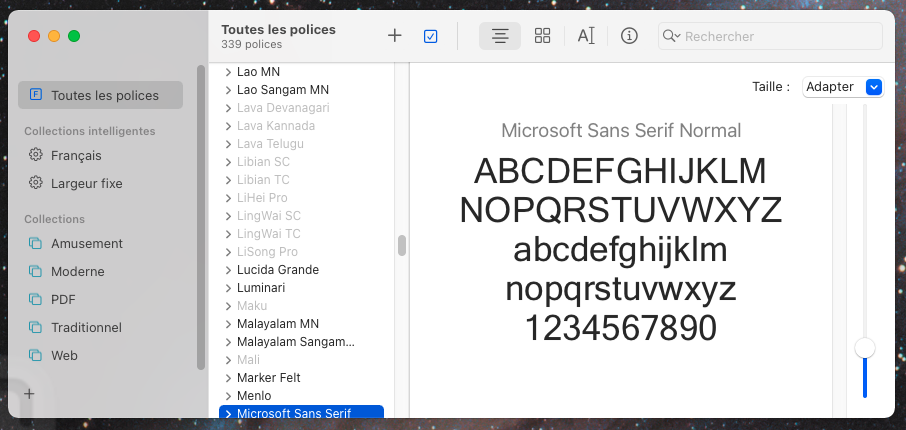The image size is (906, 430).
Task: Select the Web collection
Action: click(x=64, y=355)
